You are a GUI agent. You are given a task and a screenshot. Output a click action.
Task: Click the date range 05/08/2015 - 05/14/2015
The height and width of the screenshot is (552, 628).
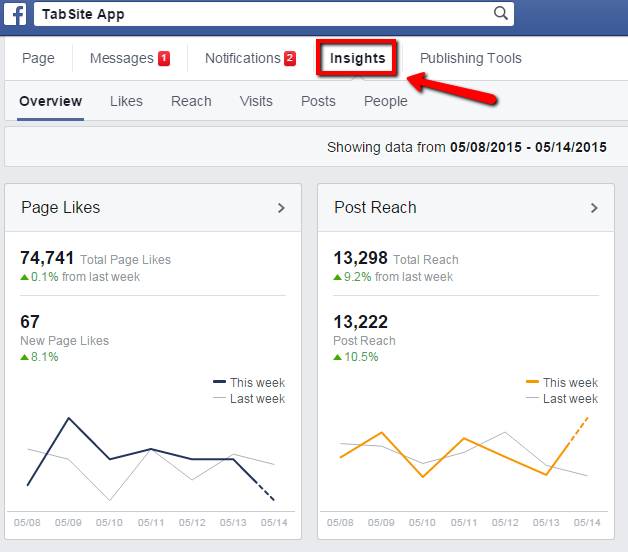[528, 147]
